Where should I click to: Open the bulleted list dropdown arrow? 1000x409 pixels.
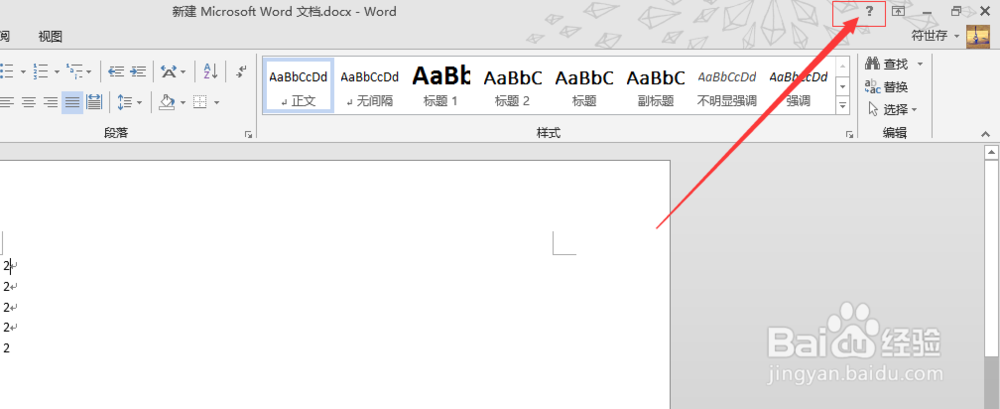click(23, 71)
